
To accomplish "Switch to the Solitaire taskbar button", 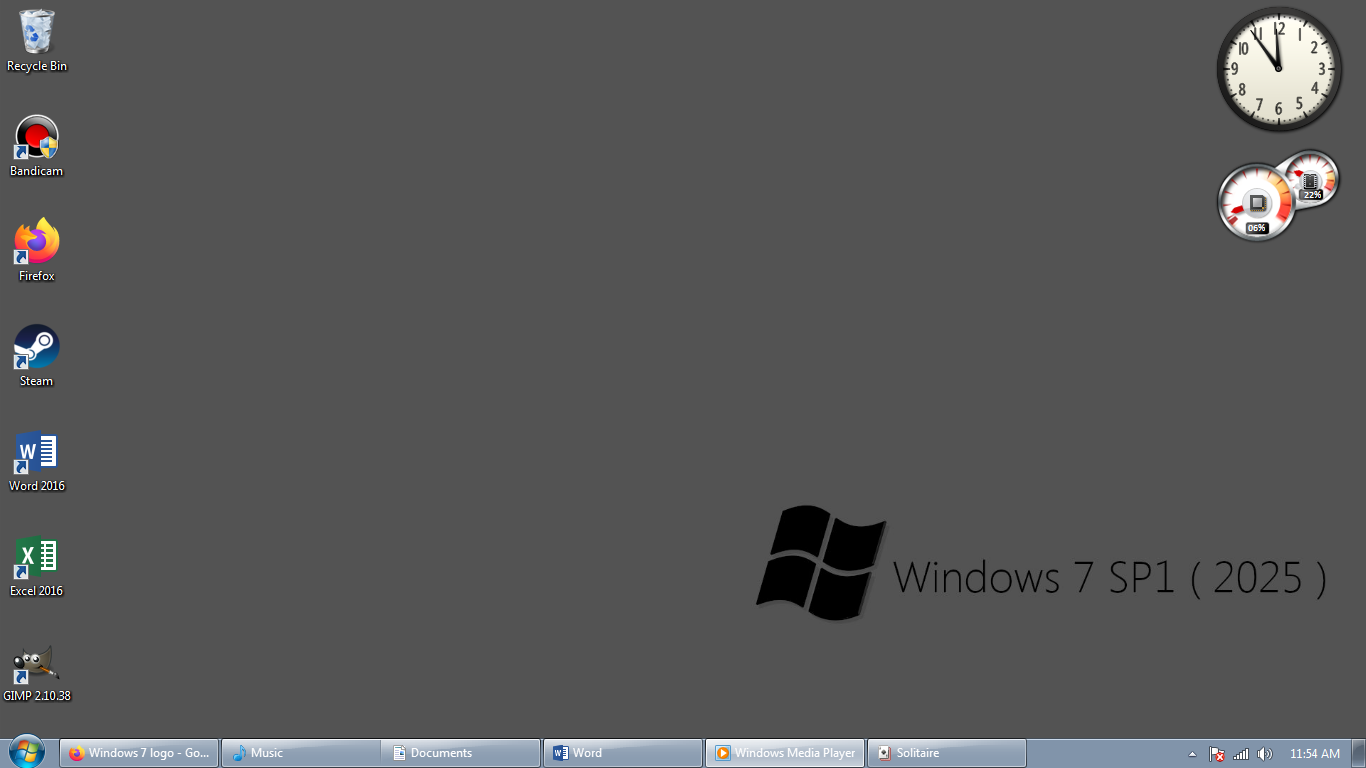I will pos(947,753).
